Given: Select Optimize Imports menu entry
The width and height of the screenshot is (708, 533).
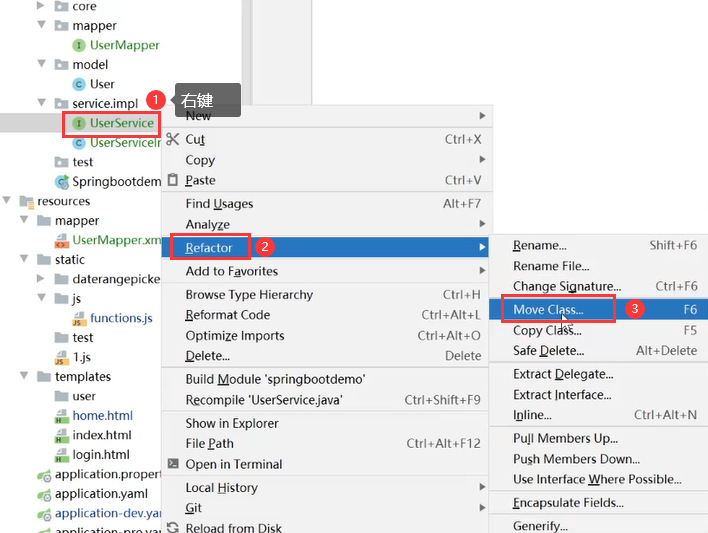Looking at the screenshot, I should 325,336.
